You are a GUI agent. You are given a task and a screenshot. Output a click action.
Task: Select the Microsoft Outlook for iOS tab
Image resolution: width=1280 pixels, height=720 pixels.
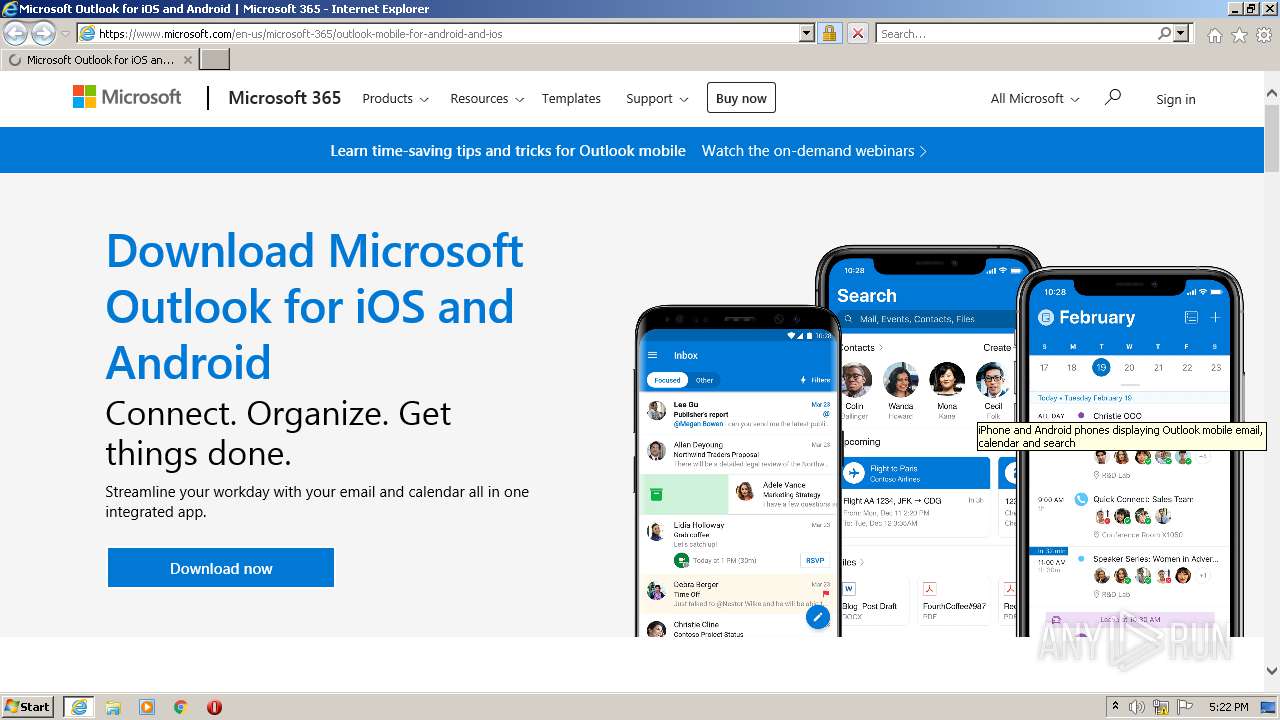point(100,60)
